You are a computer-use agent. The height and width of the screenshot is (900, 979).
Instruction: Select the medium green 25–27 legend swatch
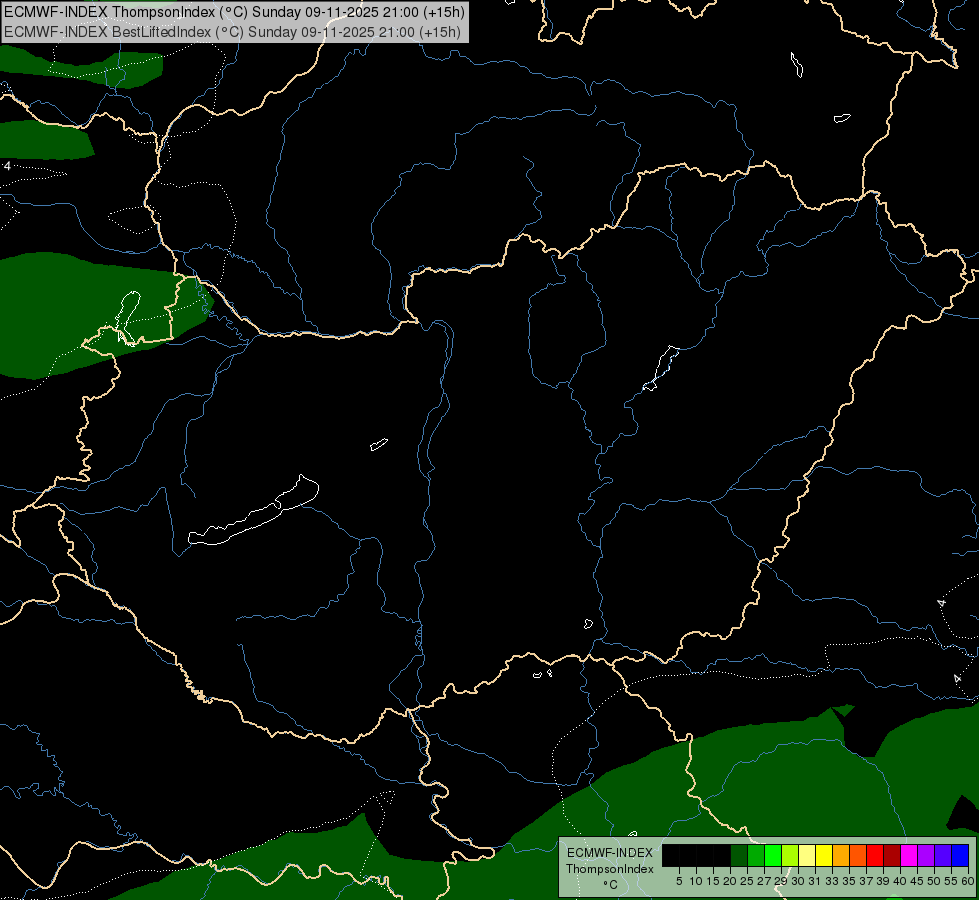[x=756, y=855]
